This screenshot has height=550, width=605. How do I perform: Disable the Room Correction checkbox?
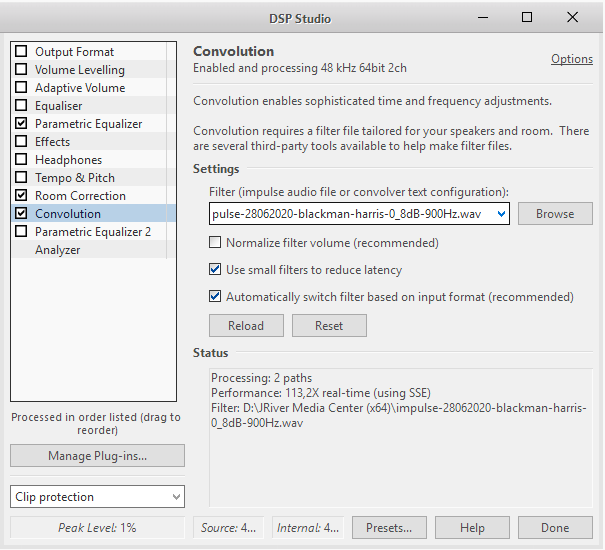pos(21,195)
